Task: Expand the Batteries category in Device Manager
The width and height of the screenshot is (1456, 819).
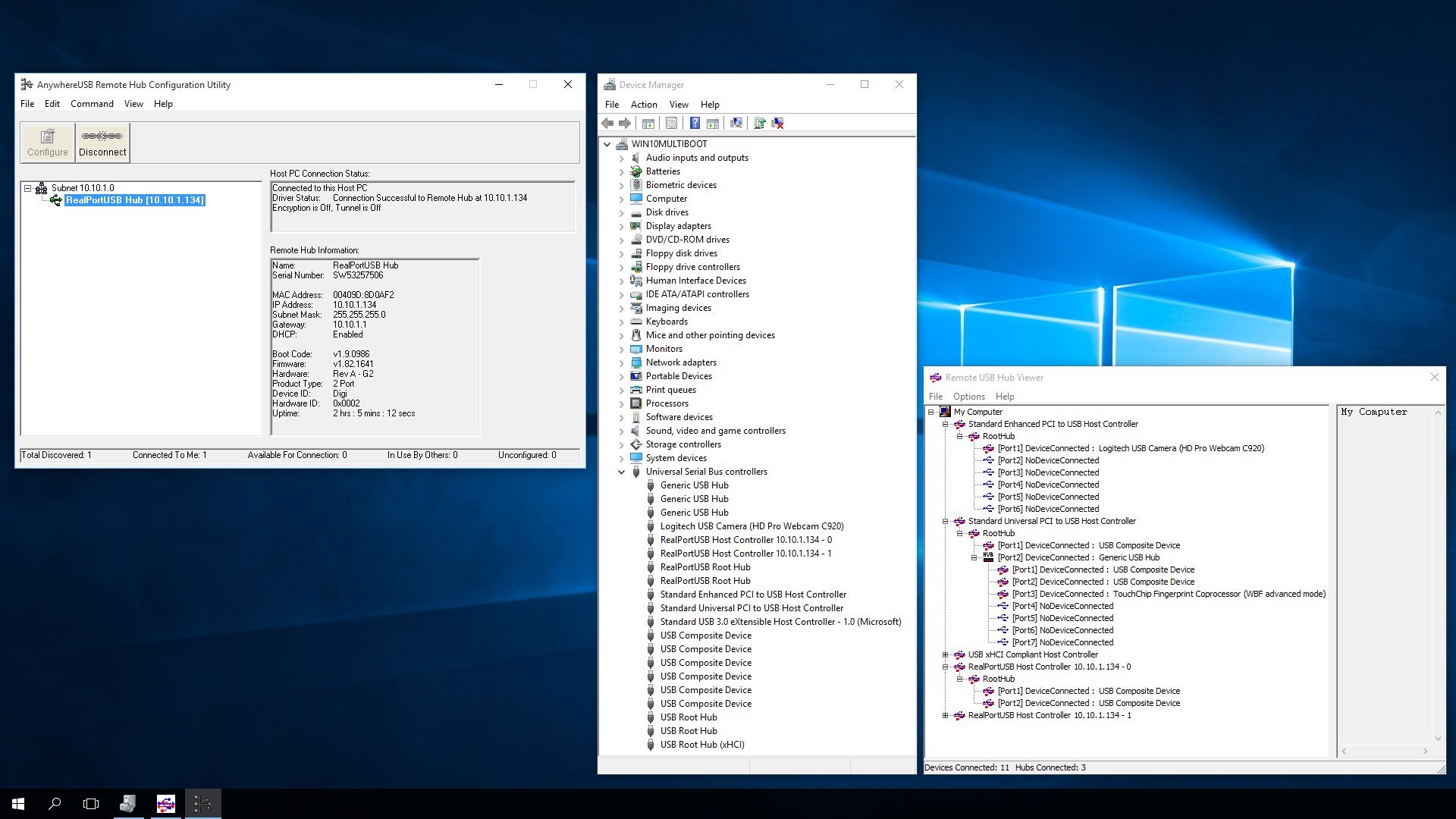Action: 622,171
